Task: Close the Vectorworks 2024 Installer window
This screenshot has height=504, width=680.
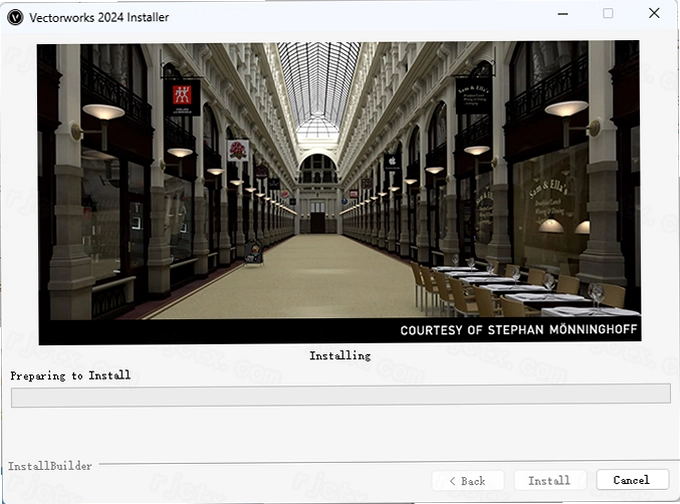Action: 654,13
